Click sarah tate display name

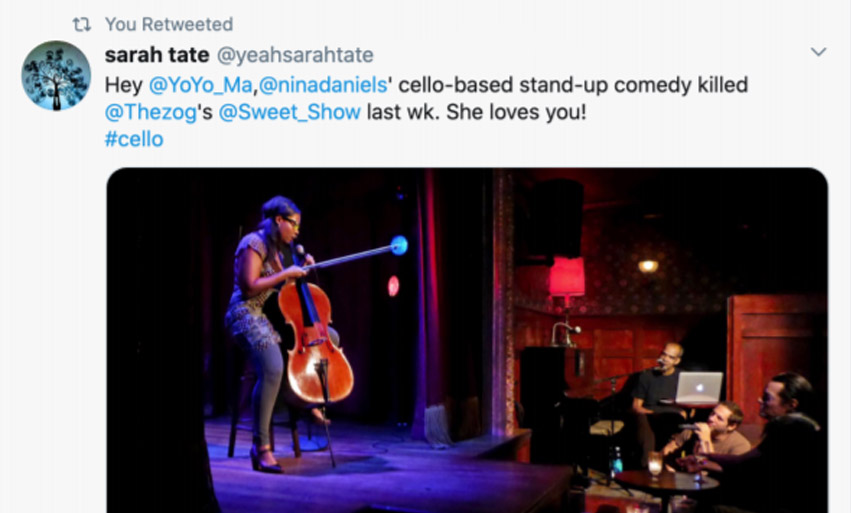(157, 55)
